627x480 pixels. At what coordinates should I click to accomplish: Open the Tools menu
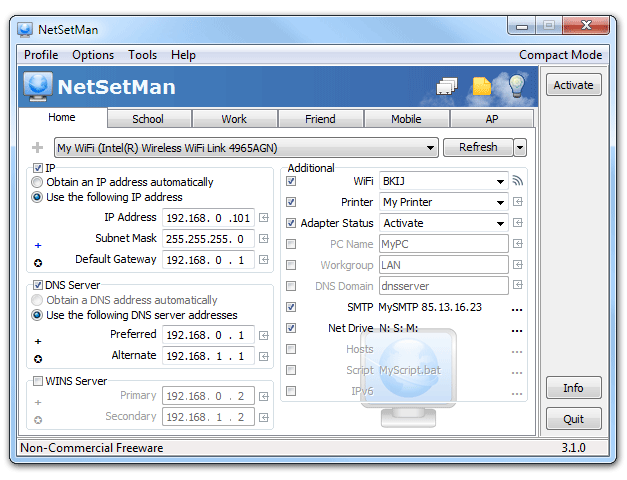coord(143,55)
